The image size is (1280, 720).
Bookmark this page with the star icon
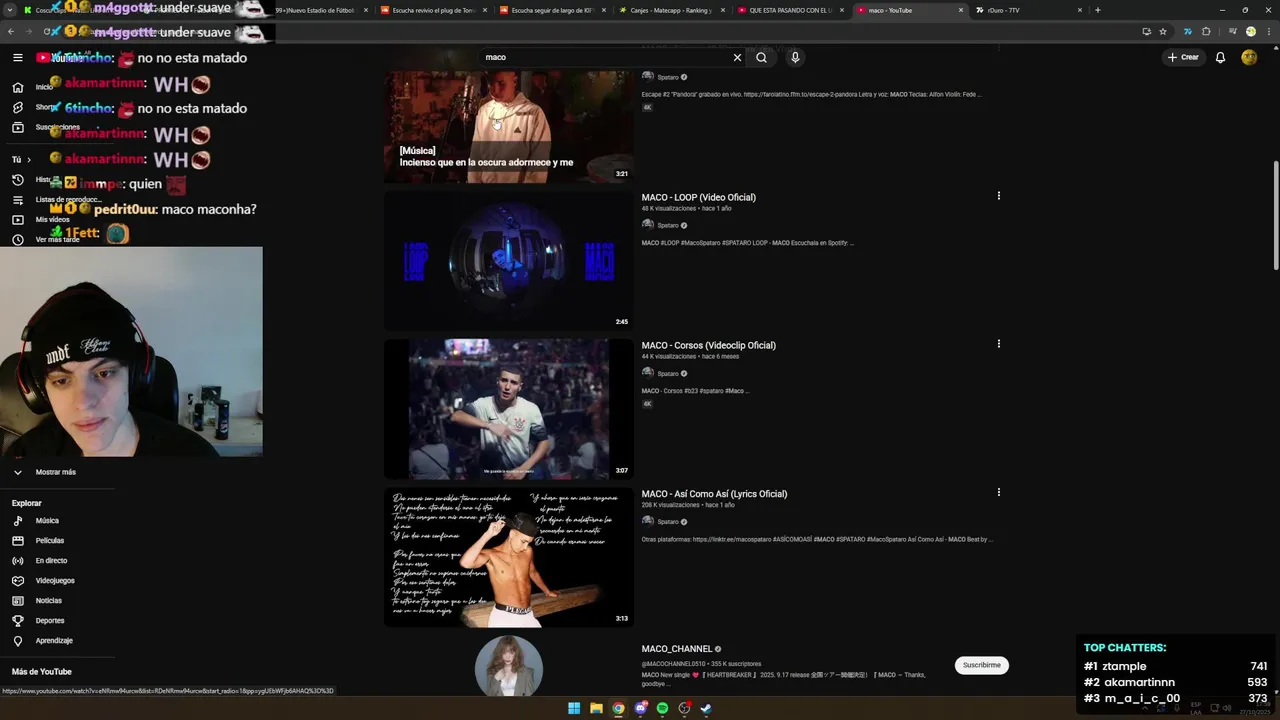click(x=1163, y=31)
